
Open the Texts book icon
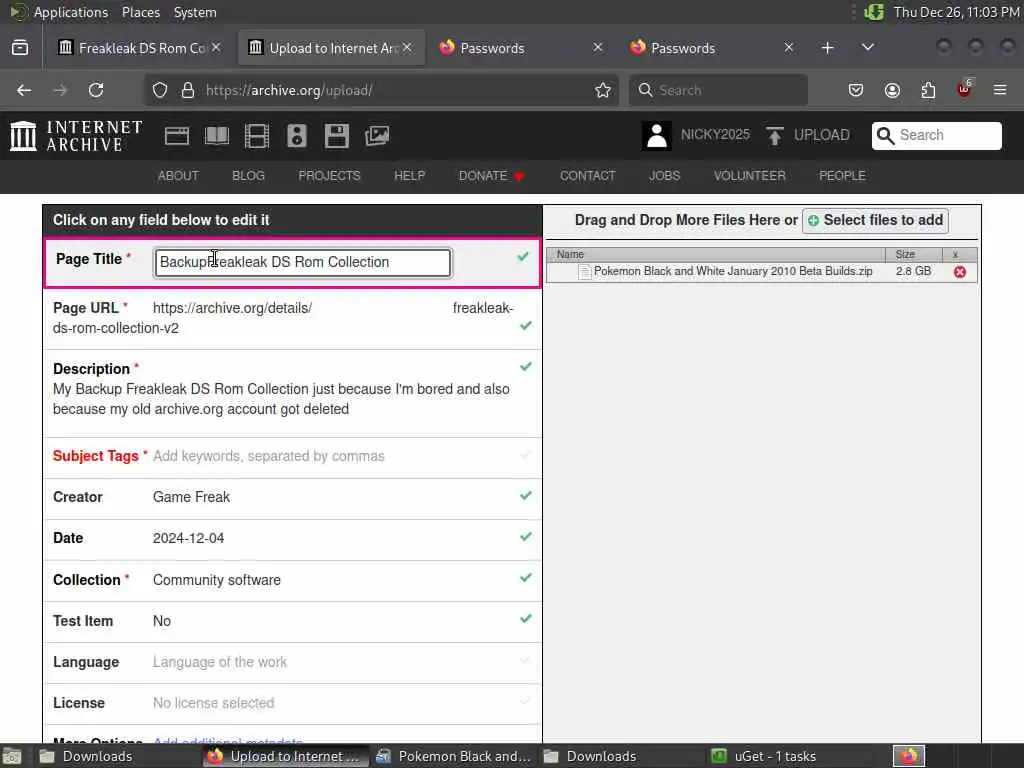tap(217, 136)
